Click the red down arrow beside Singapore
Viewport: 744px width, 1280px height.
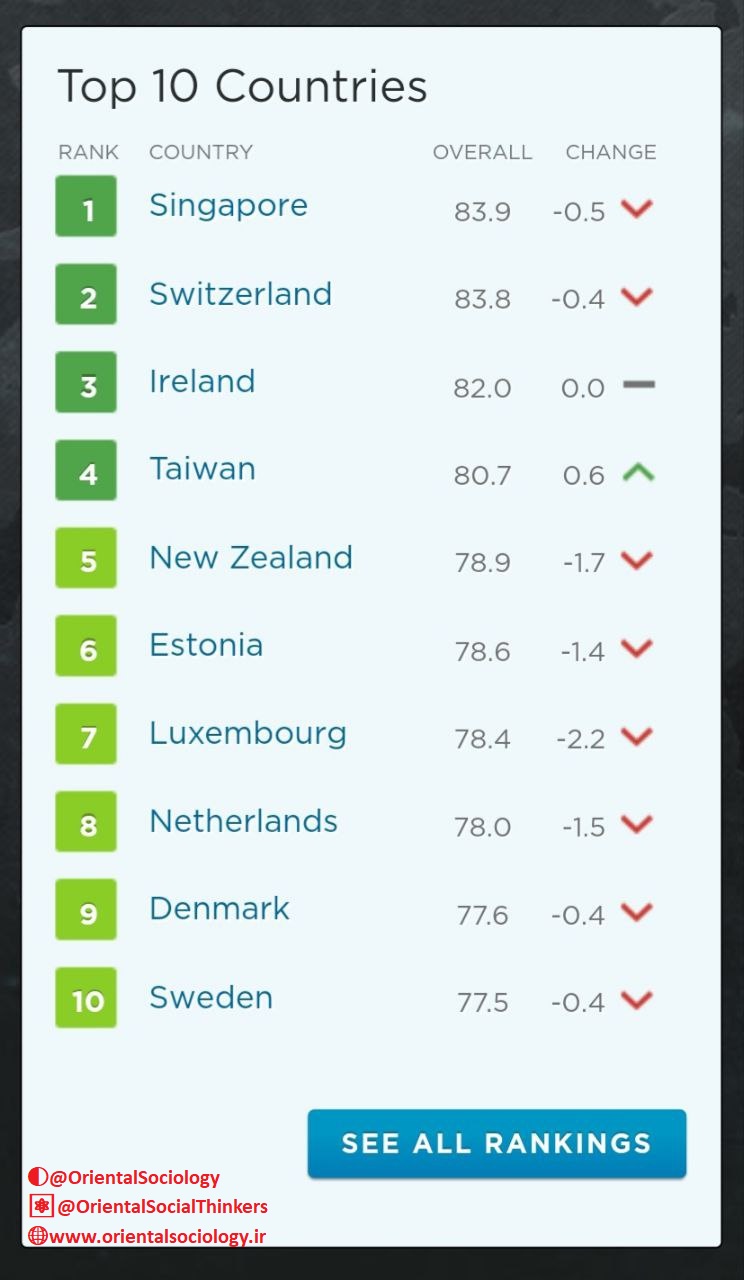tap(637, 209)
